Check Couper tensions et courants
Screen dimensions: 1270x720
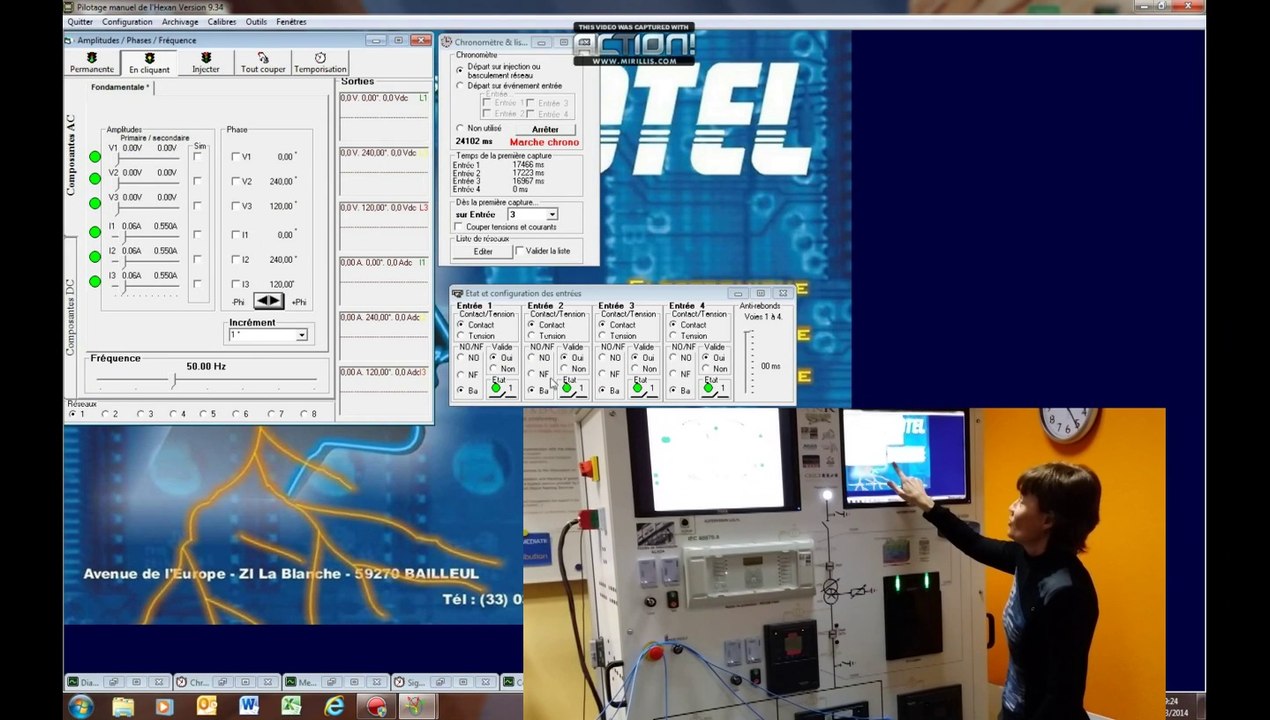[459, 227]
